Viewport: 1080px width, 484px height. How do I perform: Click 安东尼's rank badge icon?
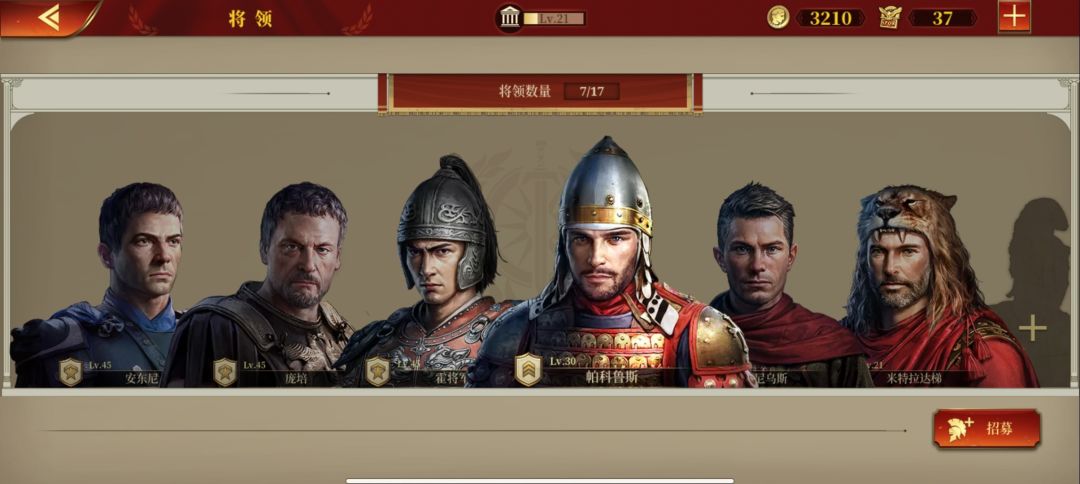[x=70, y=372]
